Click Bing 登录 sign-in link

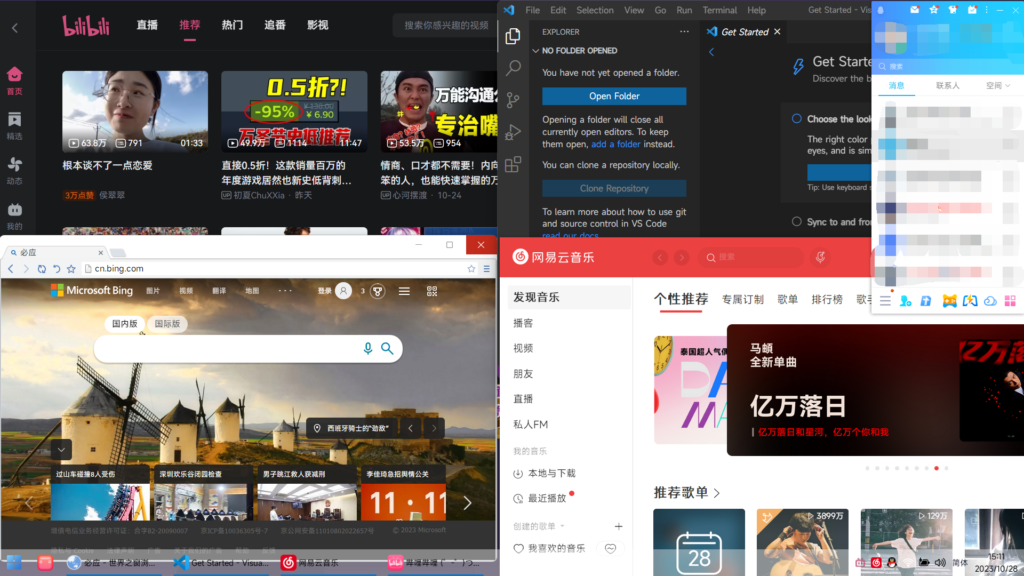coord(325,291)
